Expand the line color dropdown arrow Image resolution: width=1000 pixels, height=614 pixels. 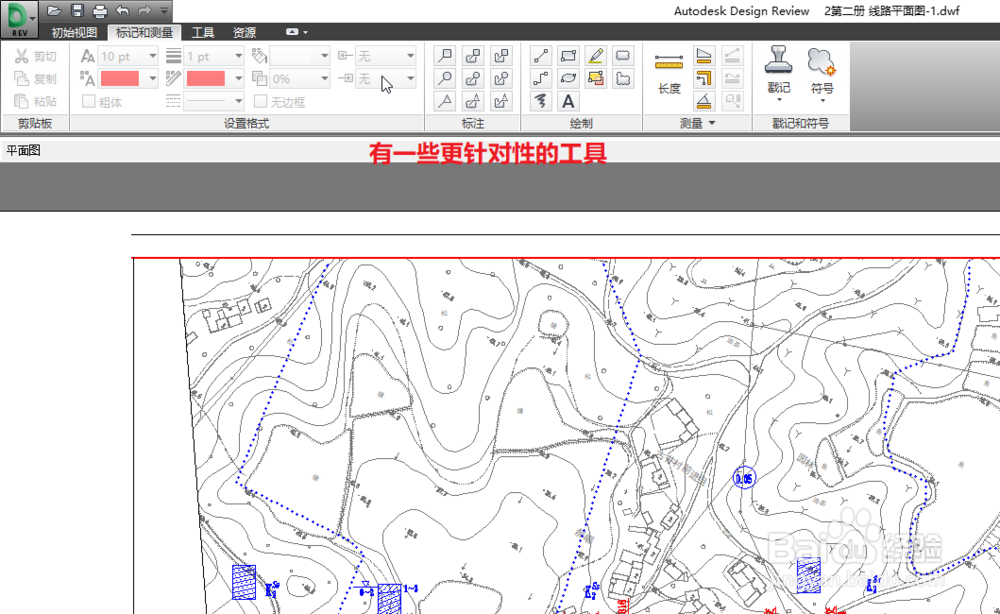click(x=239, y=78)
